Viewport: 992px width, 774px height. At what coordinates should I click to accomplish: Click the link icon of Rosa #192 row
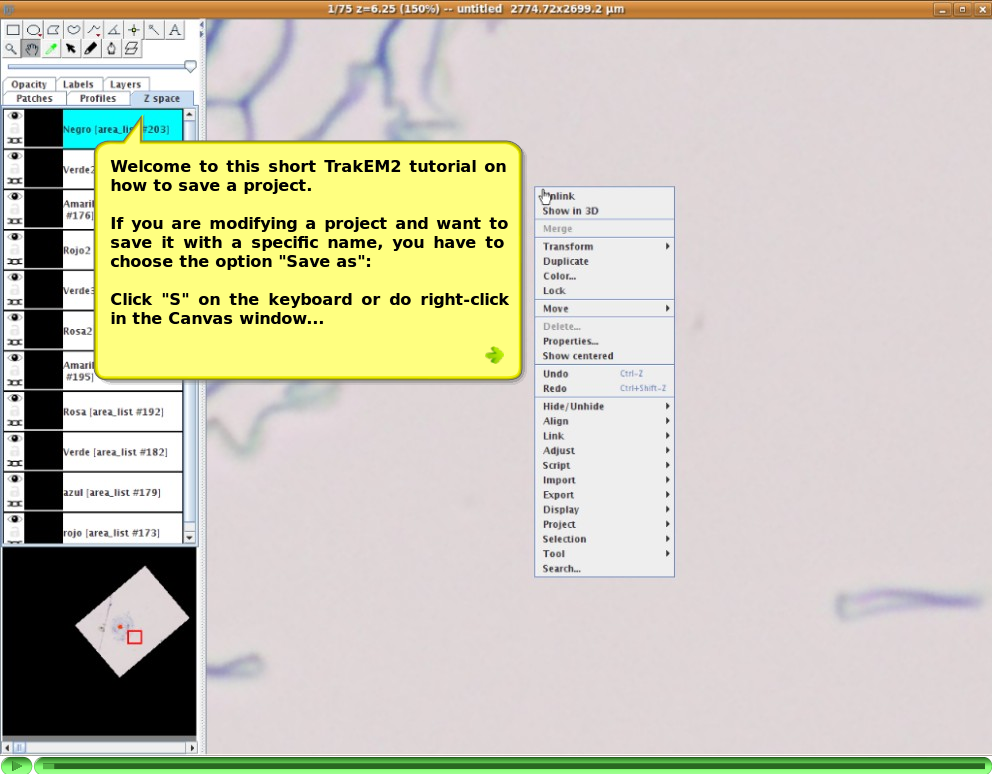[15, 423]
